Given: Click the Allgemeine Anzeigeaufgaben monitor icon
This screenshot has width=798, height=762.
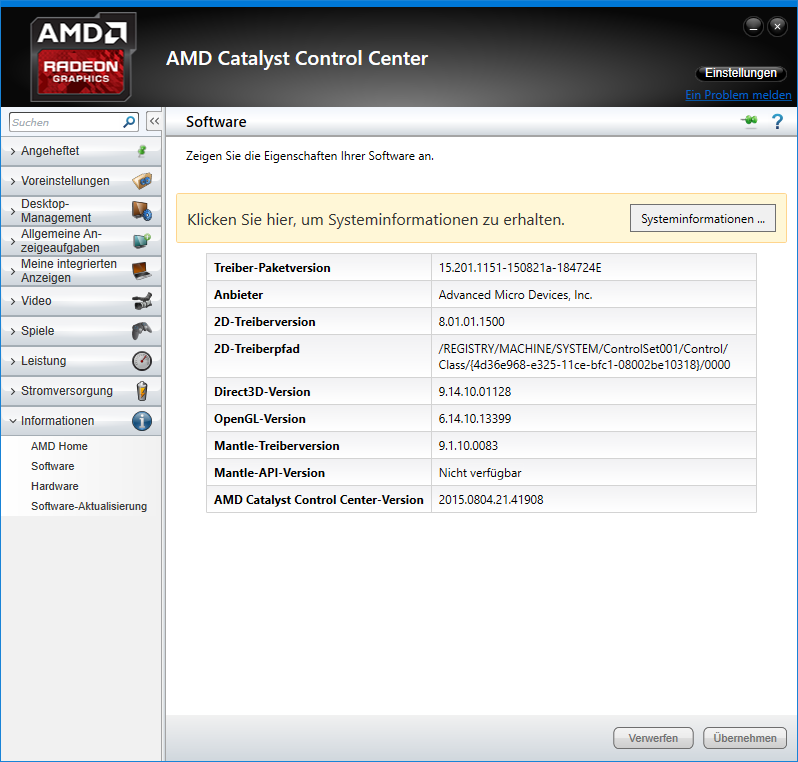Looking at the screenshot, I should click(142, 241).
